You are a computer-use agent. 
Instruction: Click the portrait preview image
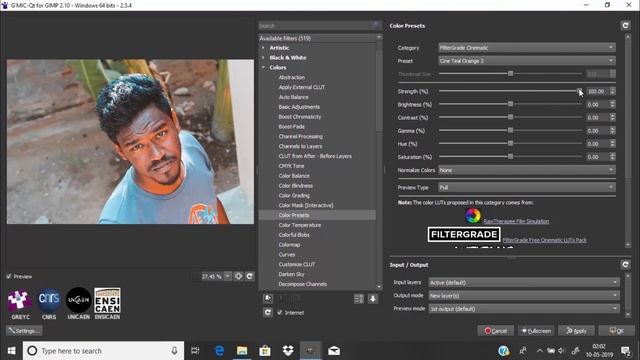(x=130, y=142)
